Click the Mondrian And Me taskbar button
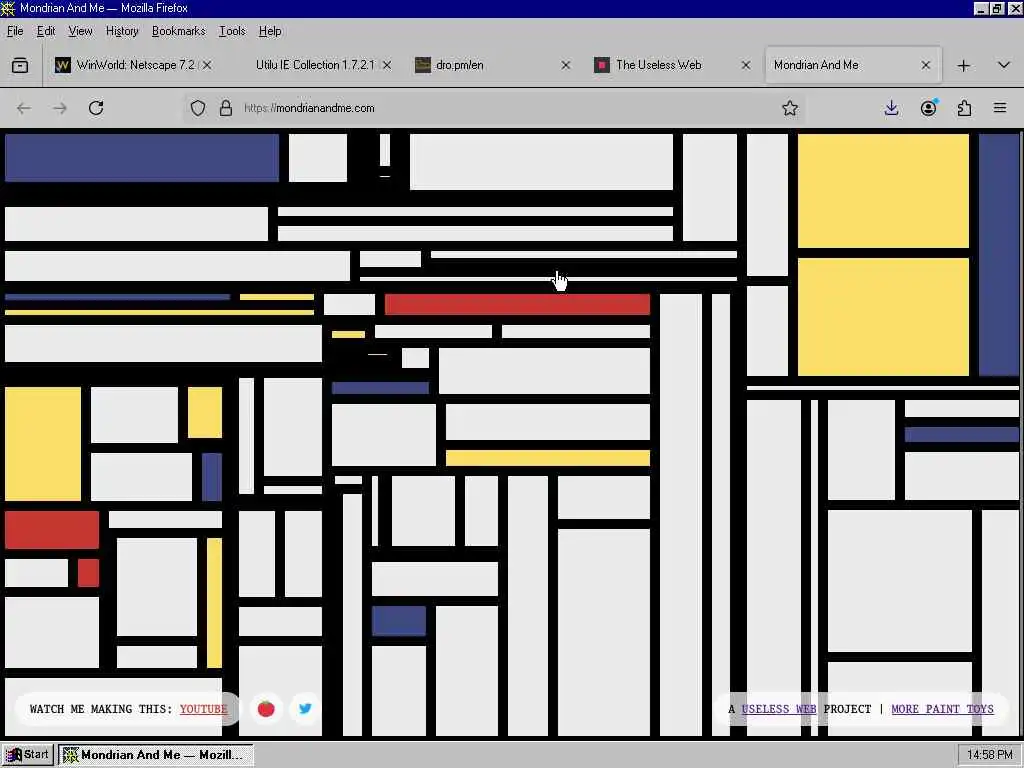The image size is (1024, 768). pyautogui.click(x=155, y=755)
